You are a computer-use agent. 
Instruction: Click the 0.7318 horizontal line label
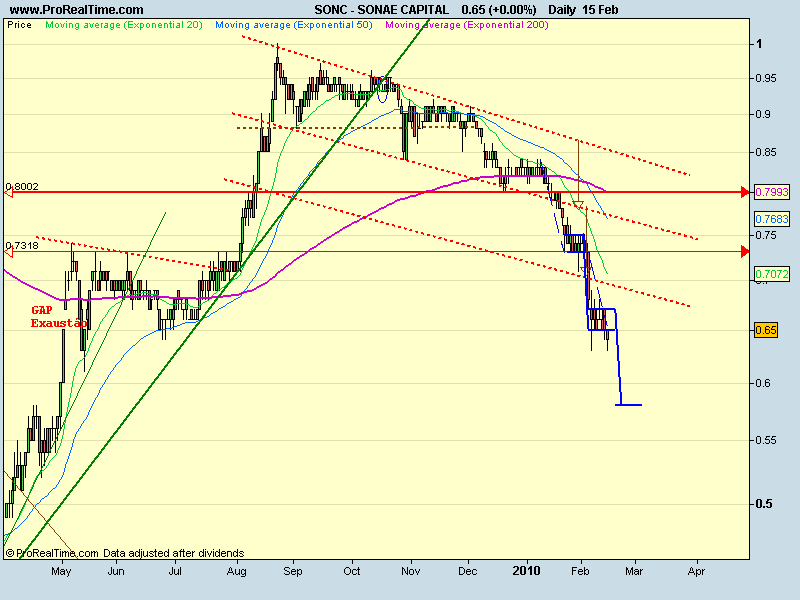pyautogui.click(x=22, y=246)
